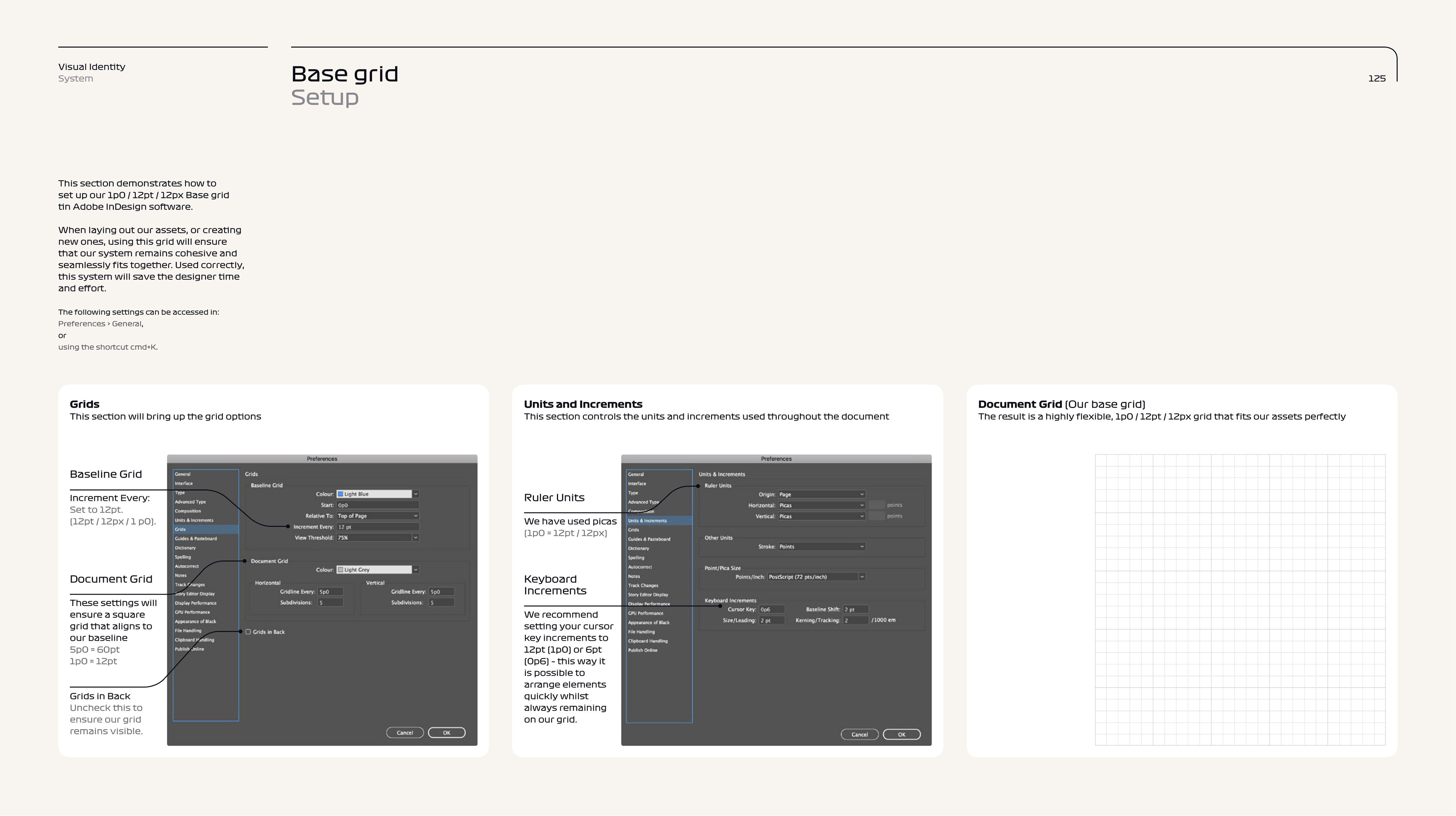Open the Horizontal ruler units Picas dropdown
Image resolution: width=1456 pixels, height=816 pixels.
point(821,506)
